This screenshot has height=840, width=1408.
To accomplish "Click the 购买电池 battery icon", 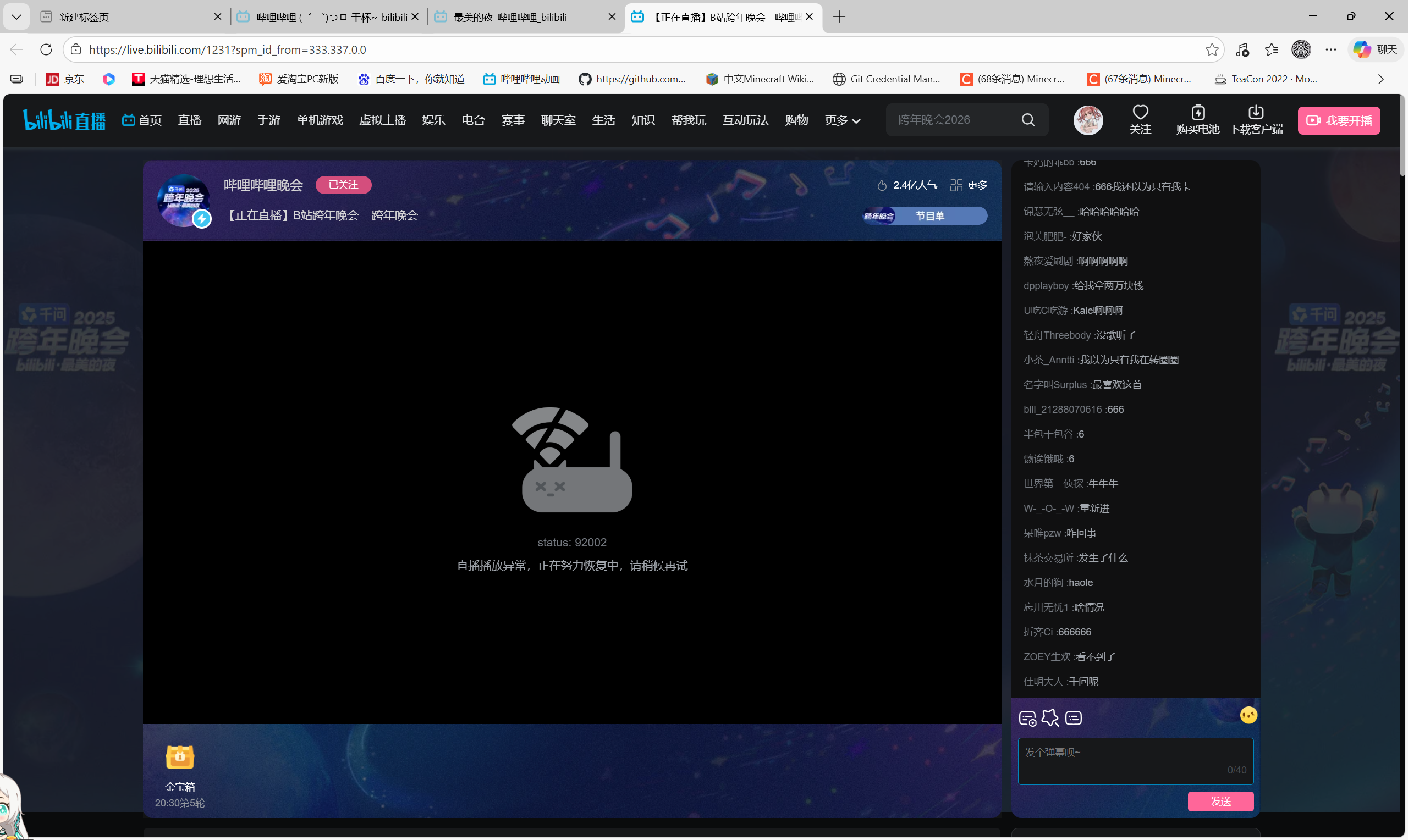I will click(1197, 113).
